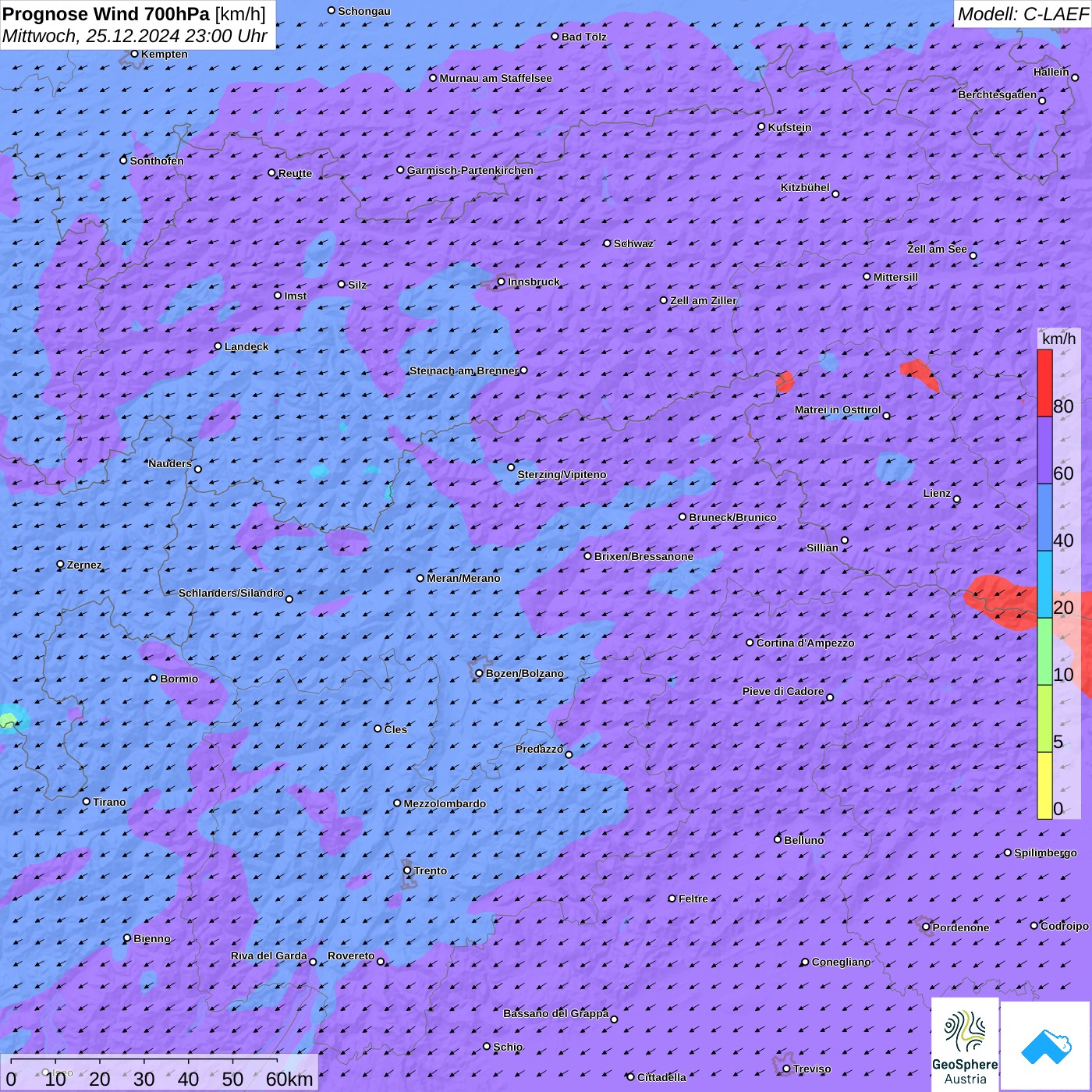
Task: Click the 'Kitzbühel' label
Action: pos(805,187)
